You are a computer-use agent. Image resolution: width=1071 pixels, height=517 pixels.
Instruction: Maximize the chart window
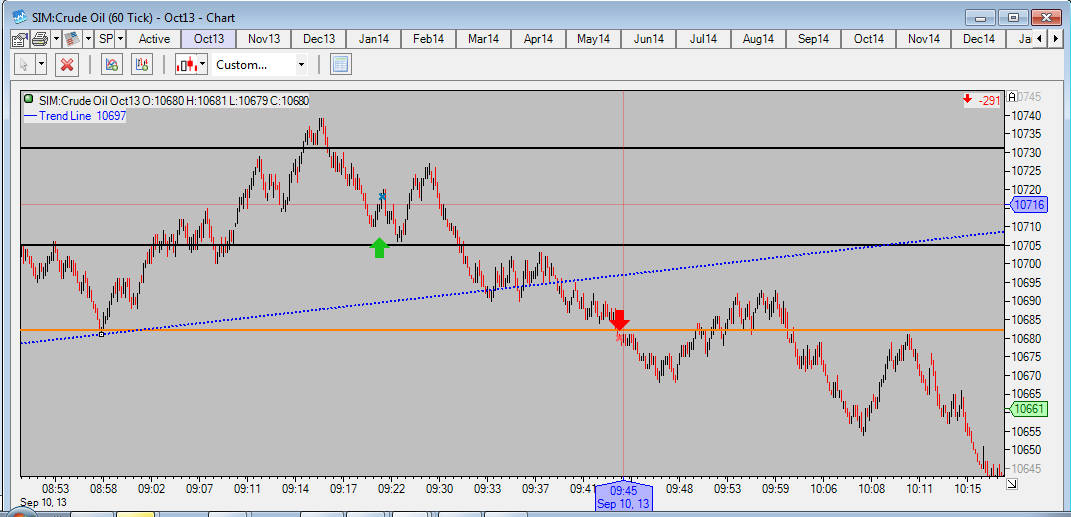[x=1014, y=17]
